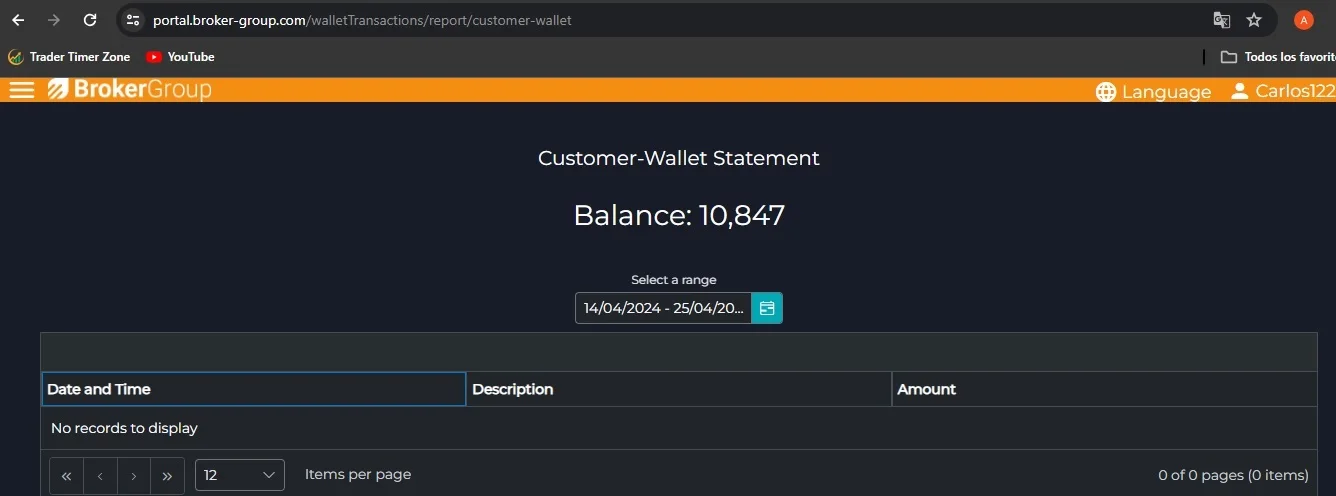Image resolution: width=1336 pixels, height=496 pixels.
Task: Open Todos los favoritos folder
Action: (x=1278, y=57)
